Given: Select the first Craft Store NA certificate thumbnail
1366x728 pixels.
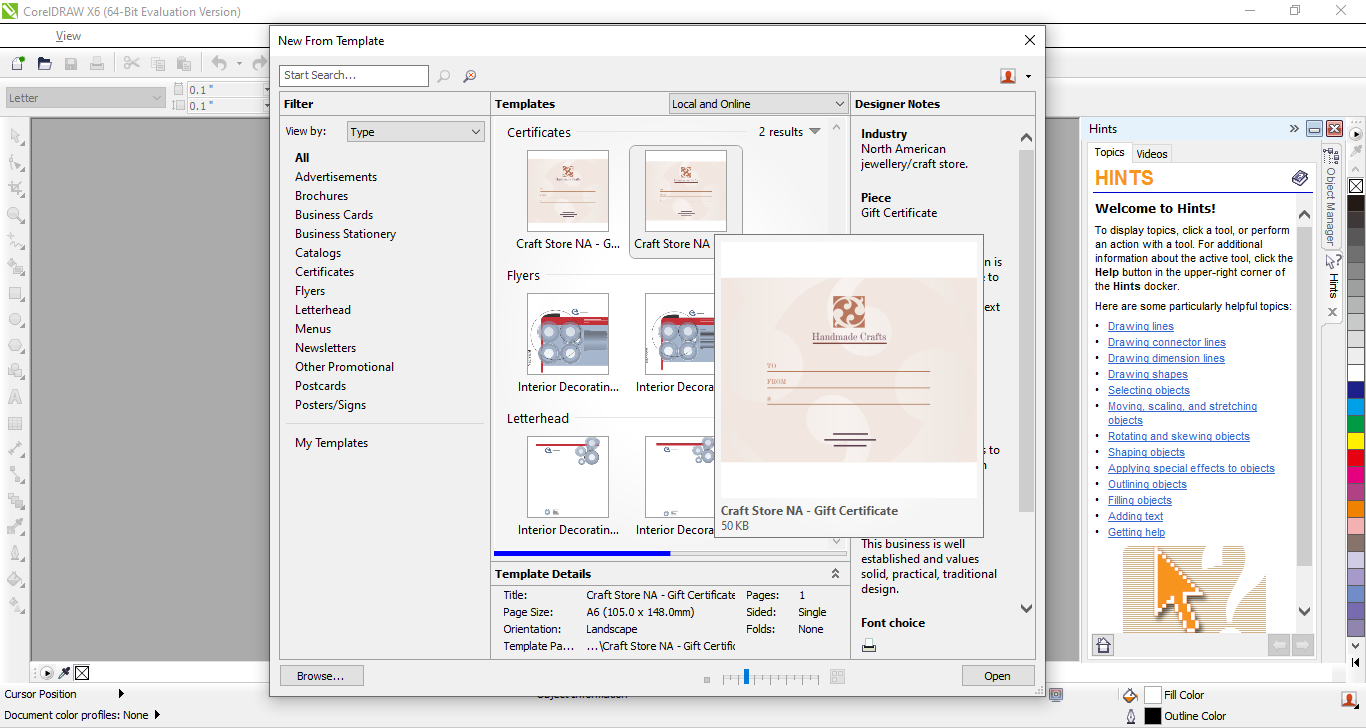Looking at the screenshot, I should click(567, 191).
